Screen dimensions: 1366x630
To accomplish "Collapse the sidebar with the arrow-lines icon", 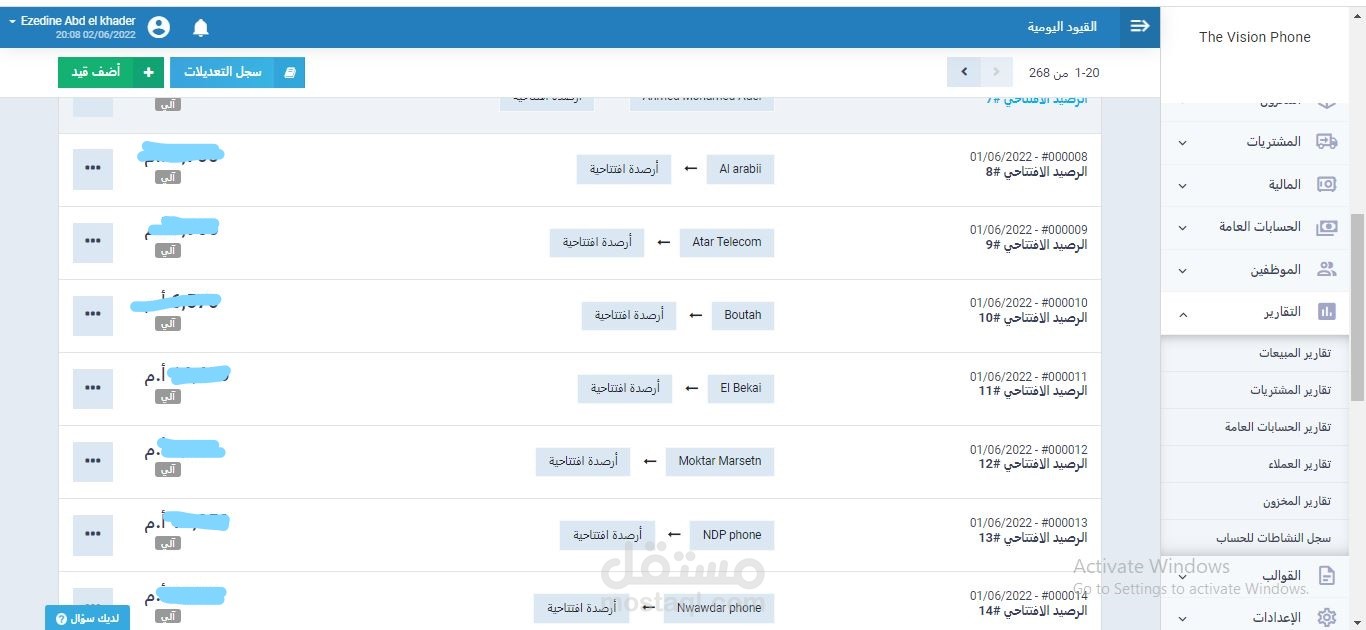I will [x=1140, y=26].
